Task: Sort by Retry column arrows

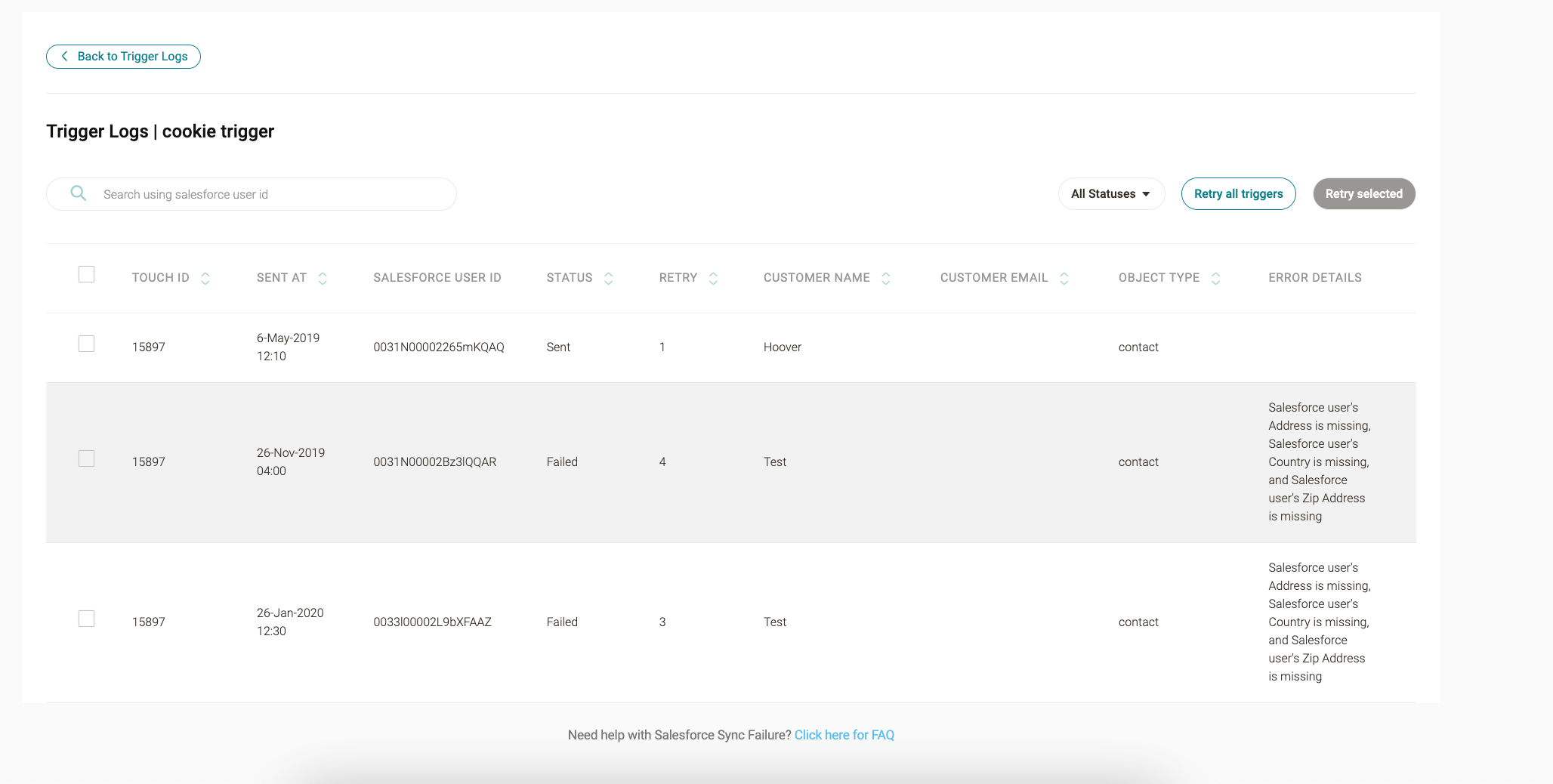Action: [x=713, y=279]
